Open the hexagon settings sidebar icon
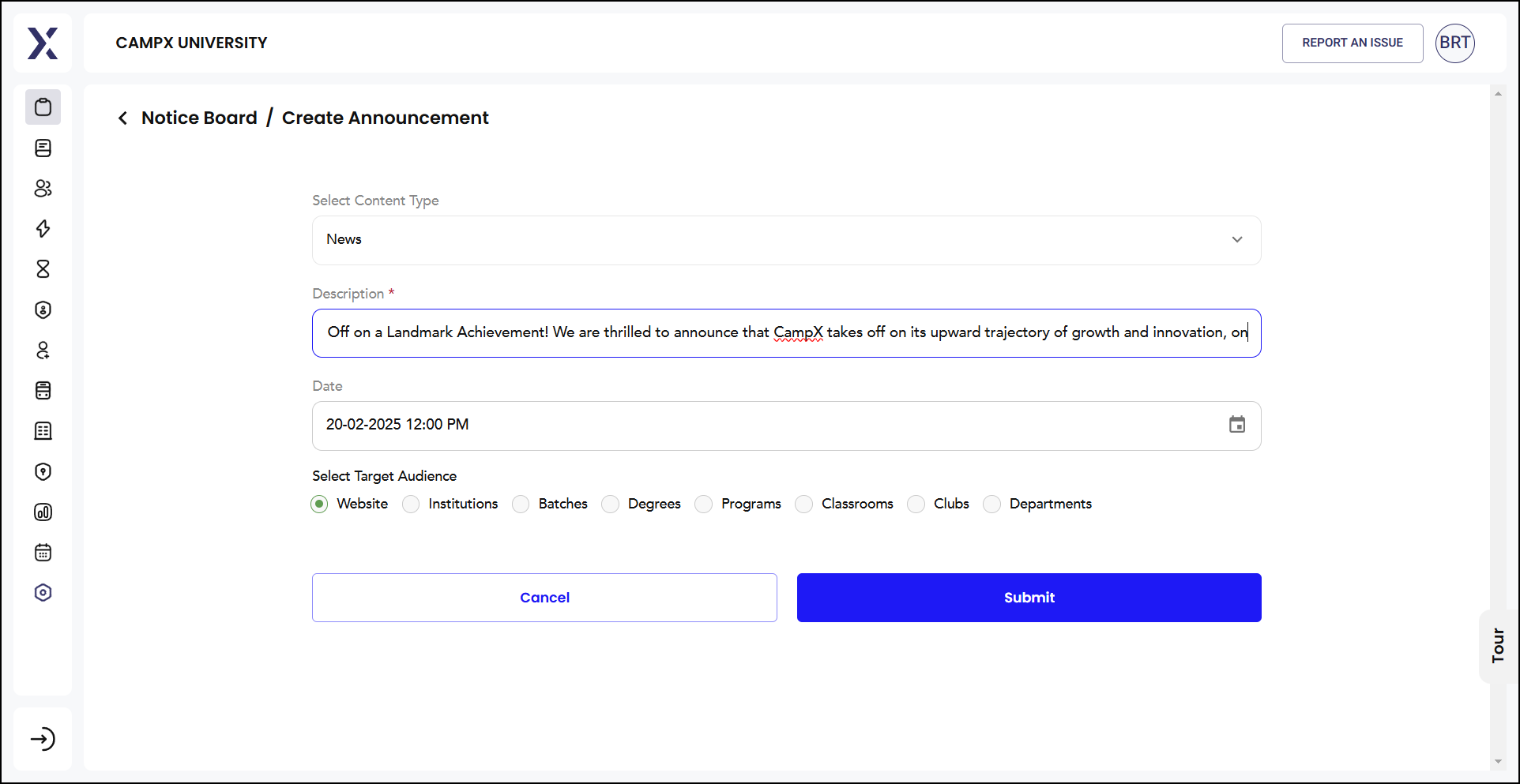Viewport: 1520px width, 784px height. coord(43,592)
